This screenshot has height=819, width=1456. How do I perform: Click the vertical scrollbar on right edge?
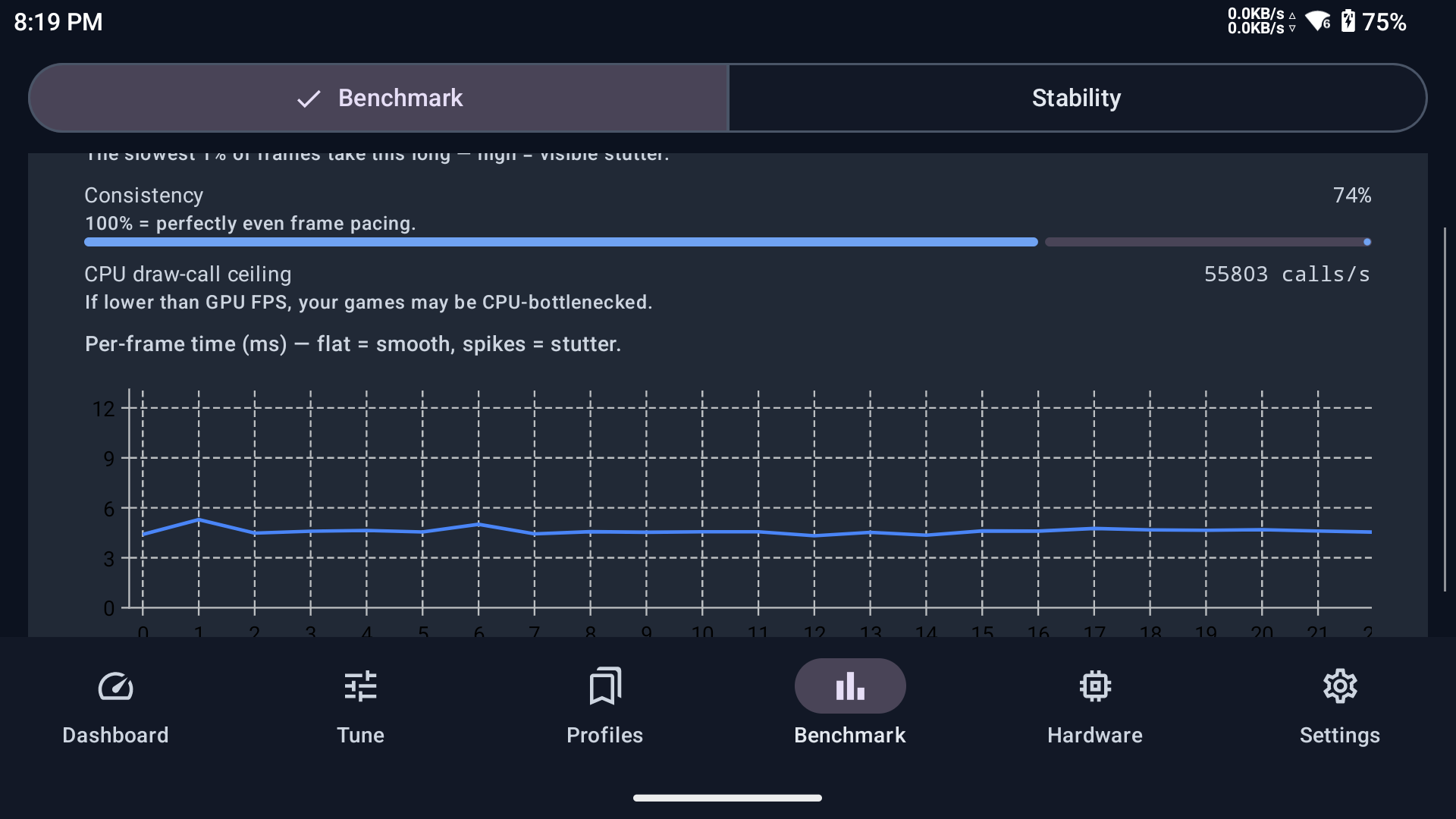coord(1445,409)
